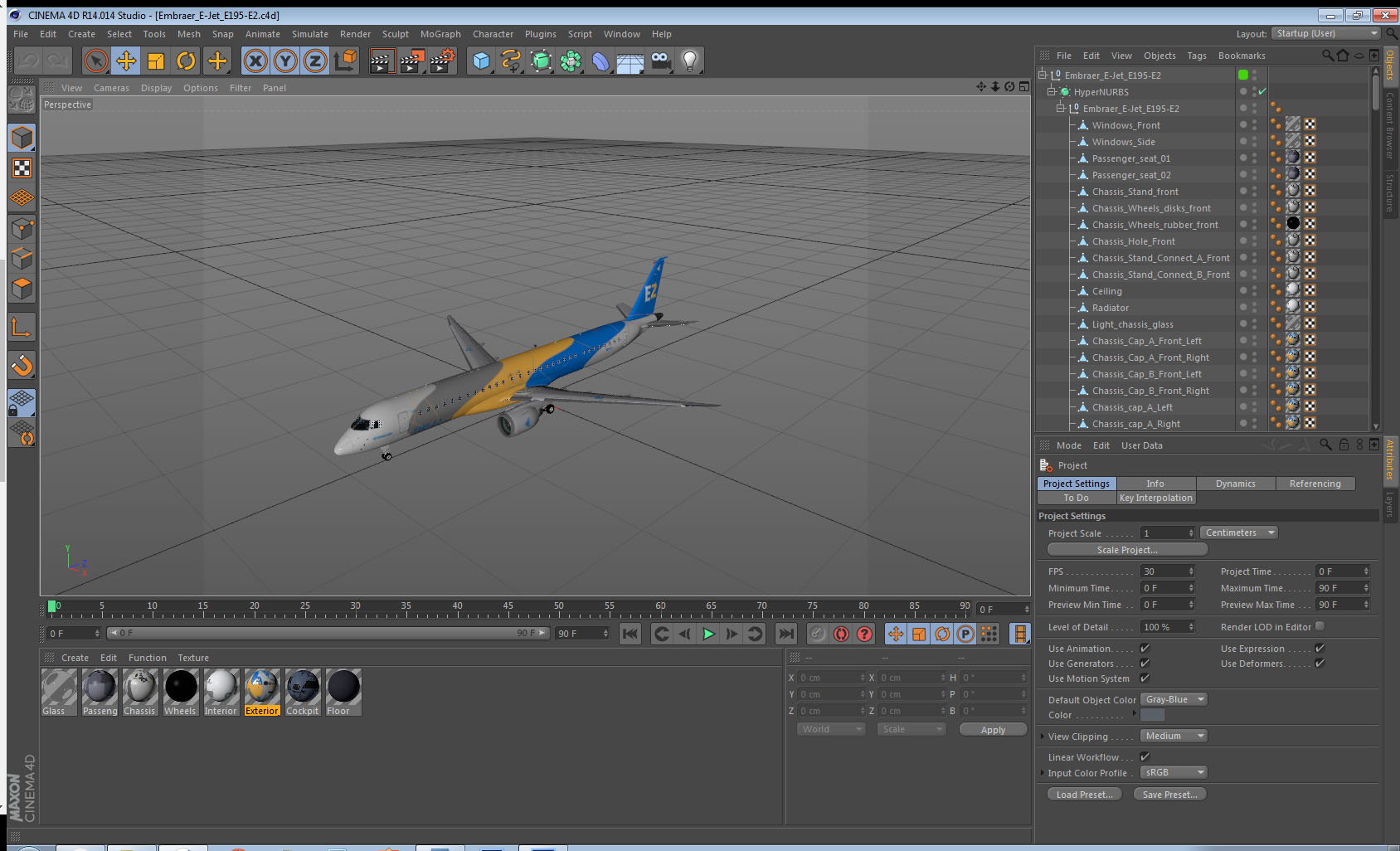Select the Glass material thumbnail
1400x851 pixels.
point(59,693)
